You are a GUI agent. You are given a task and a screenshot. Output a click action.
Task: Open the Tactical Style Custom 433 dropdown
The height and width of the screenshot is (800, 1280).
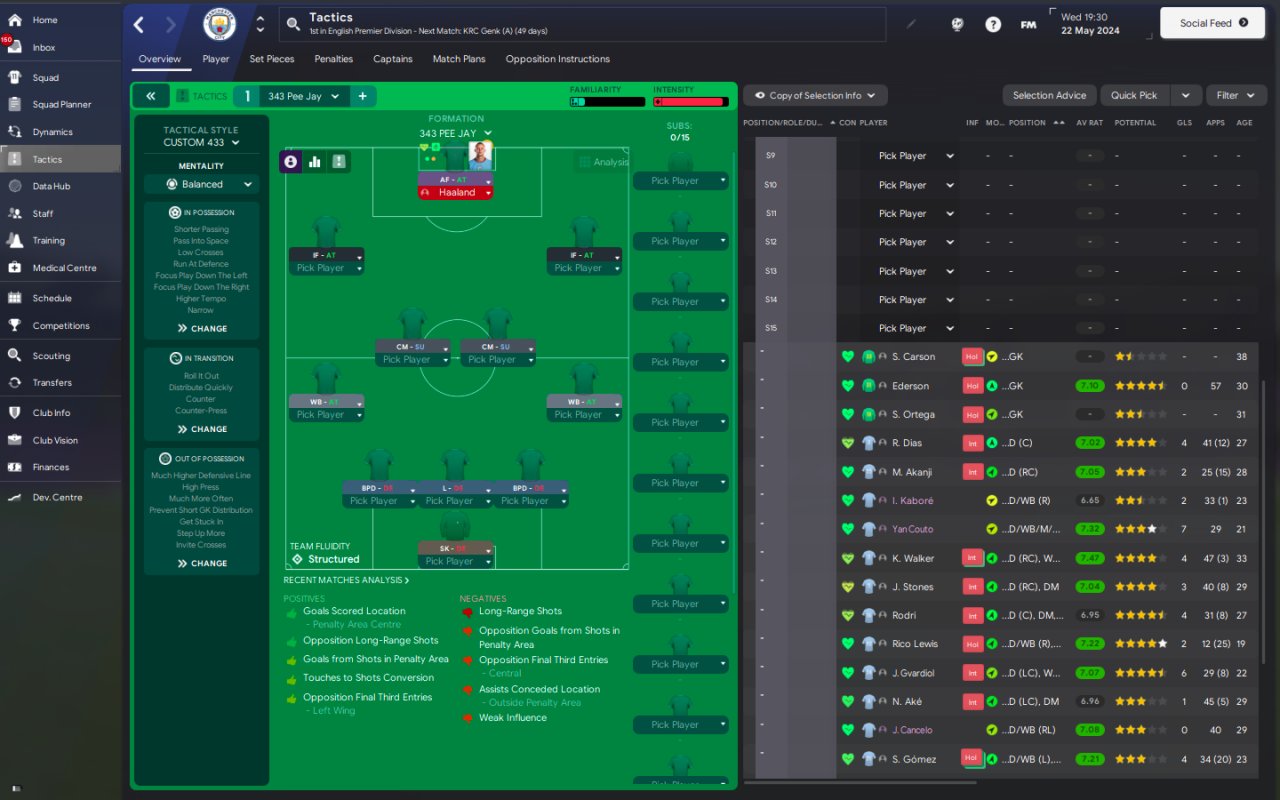201,143
